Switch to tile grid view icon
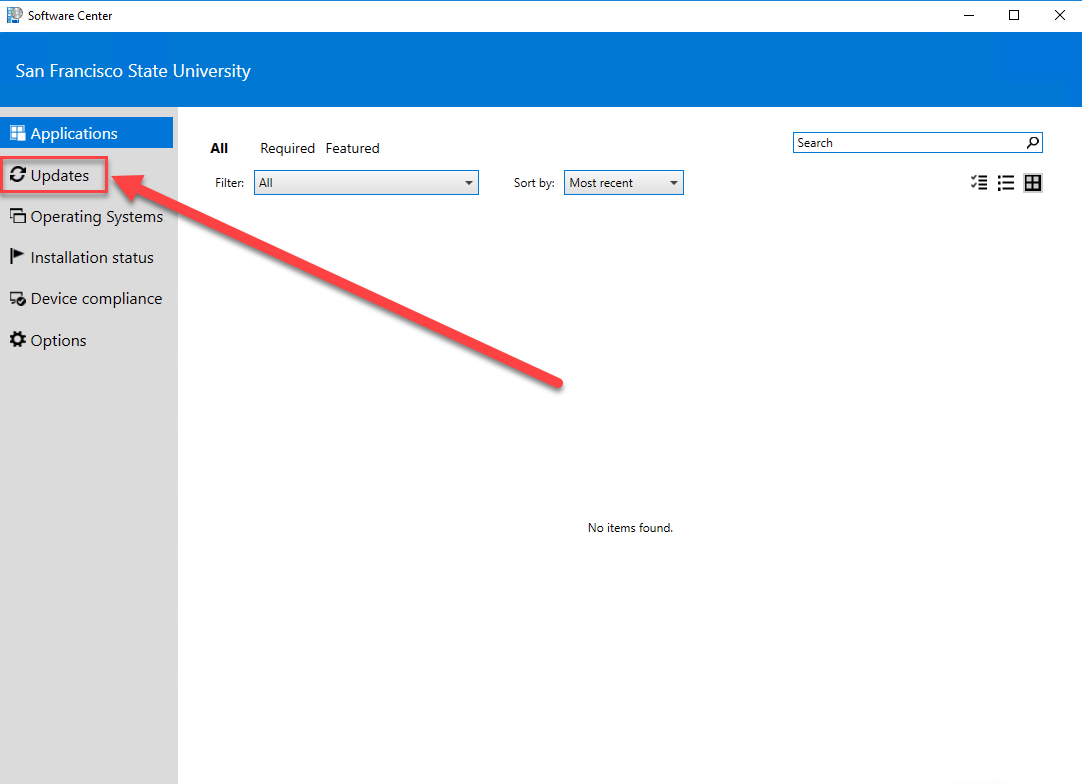 (x=1033, y=183)
